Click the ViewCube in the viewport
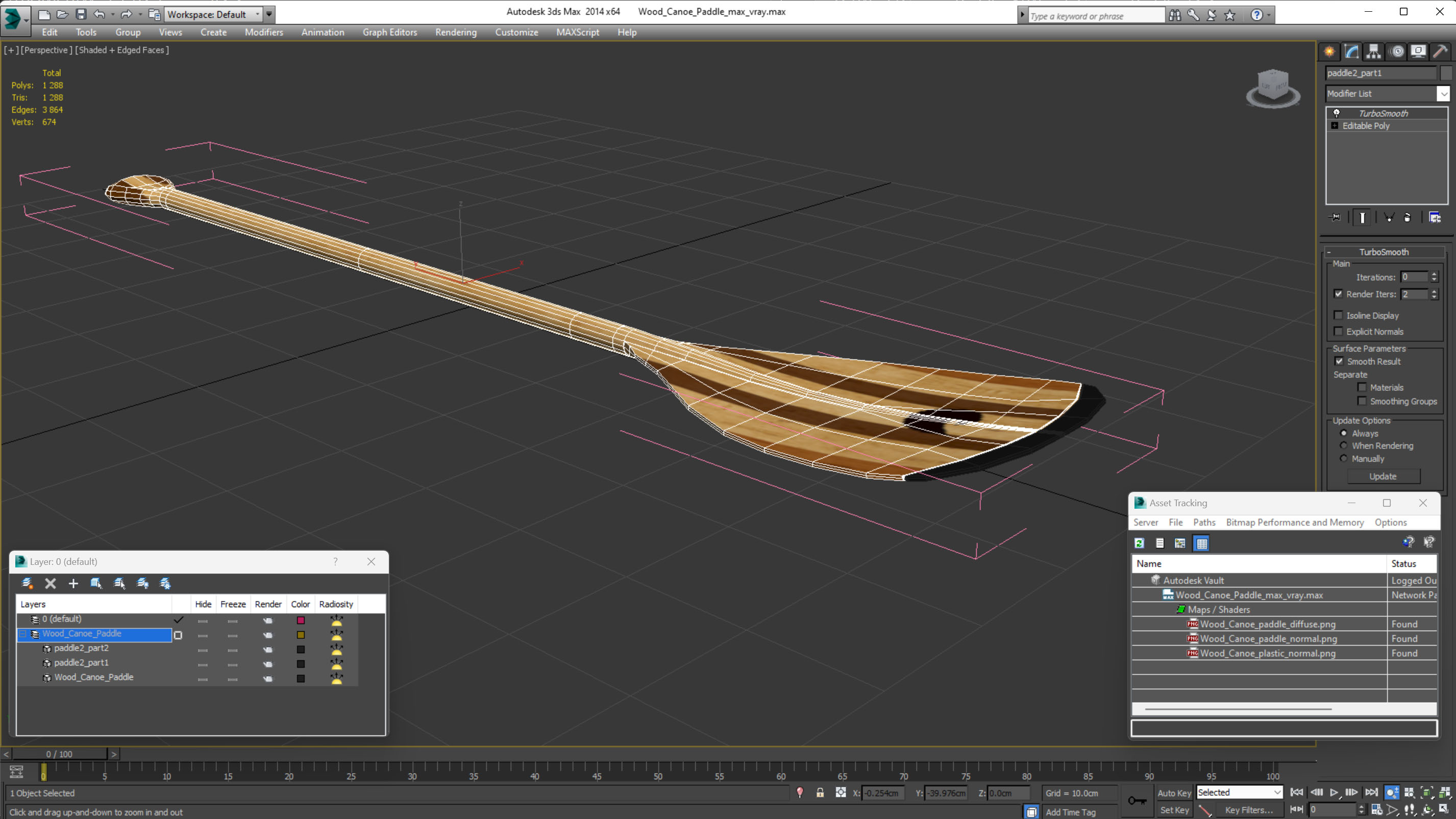The image size is (1456, 819). point(1273,88)
